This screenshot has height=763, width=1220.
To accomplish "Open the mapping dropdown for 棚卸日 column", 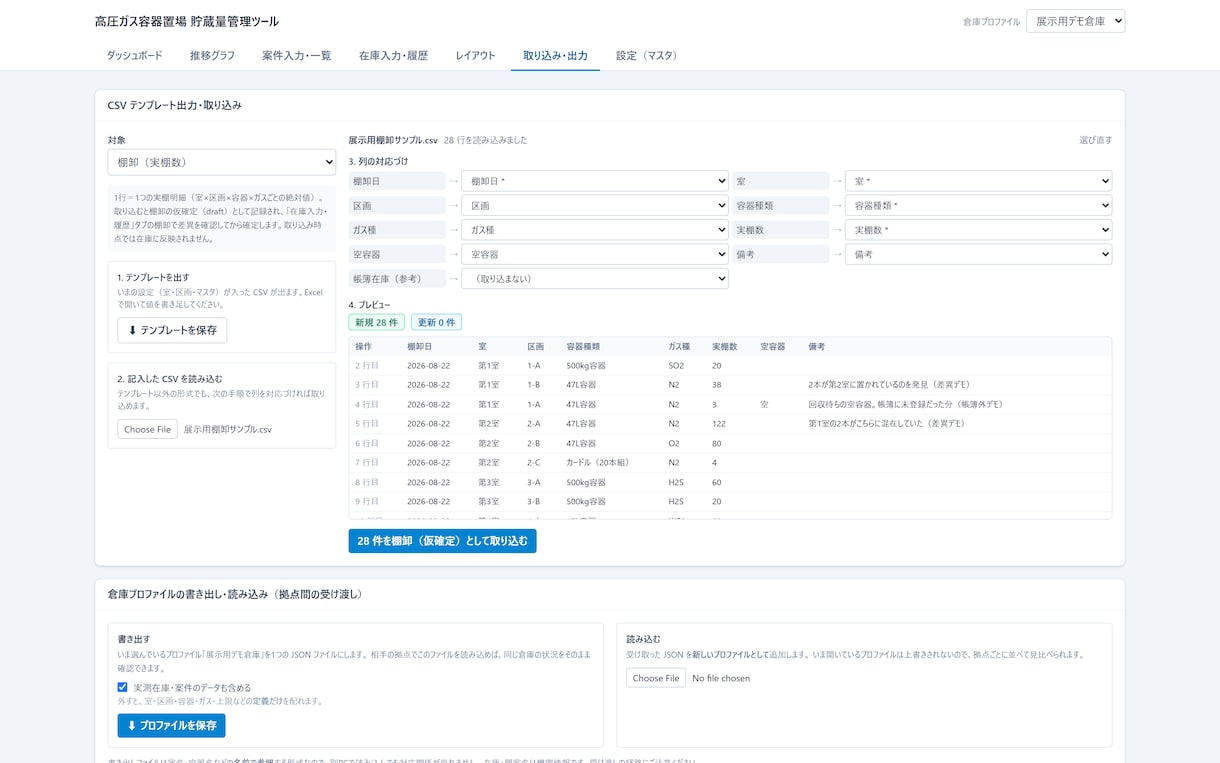I will coord(595,181).
